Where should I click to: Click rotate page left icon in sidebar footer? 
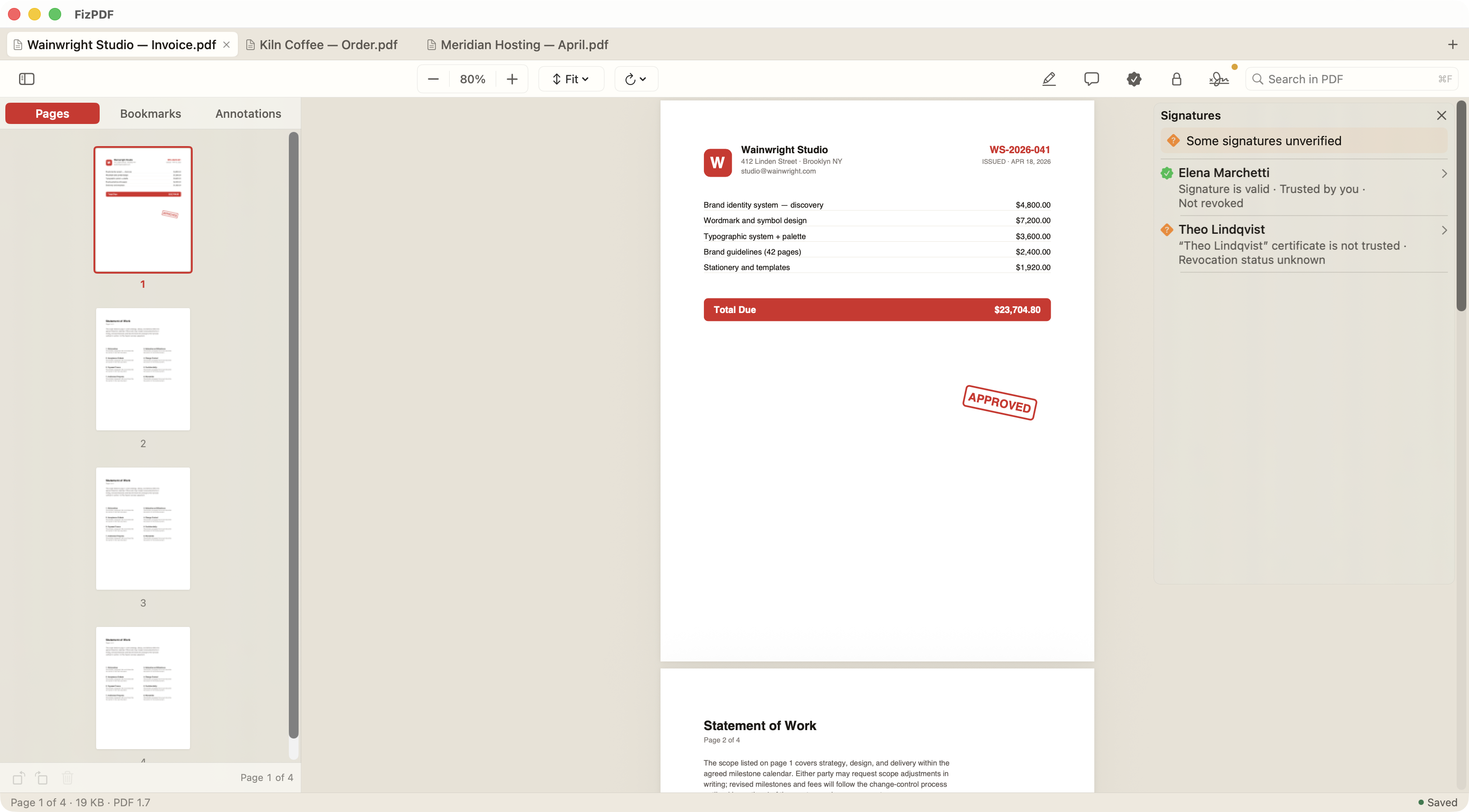click(19, 777)
